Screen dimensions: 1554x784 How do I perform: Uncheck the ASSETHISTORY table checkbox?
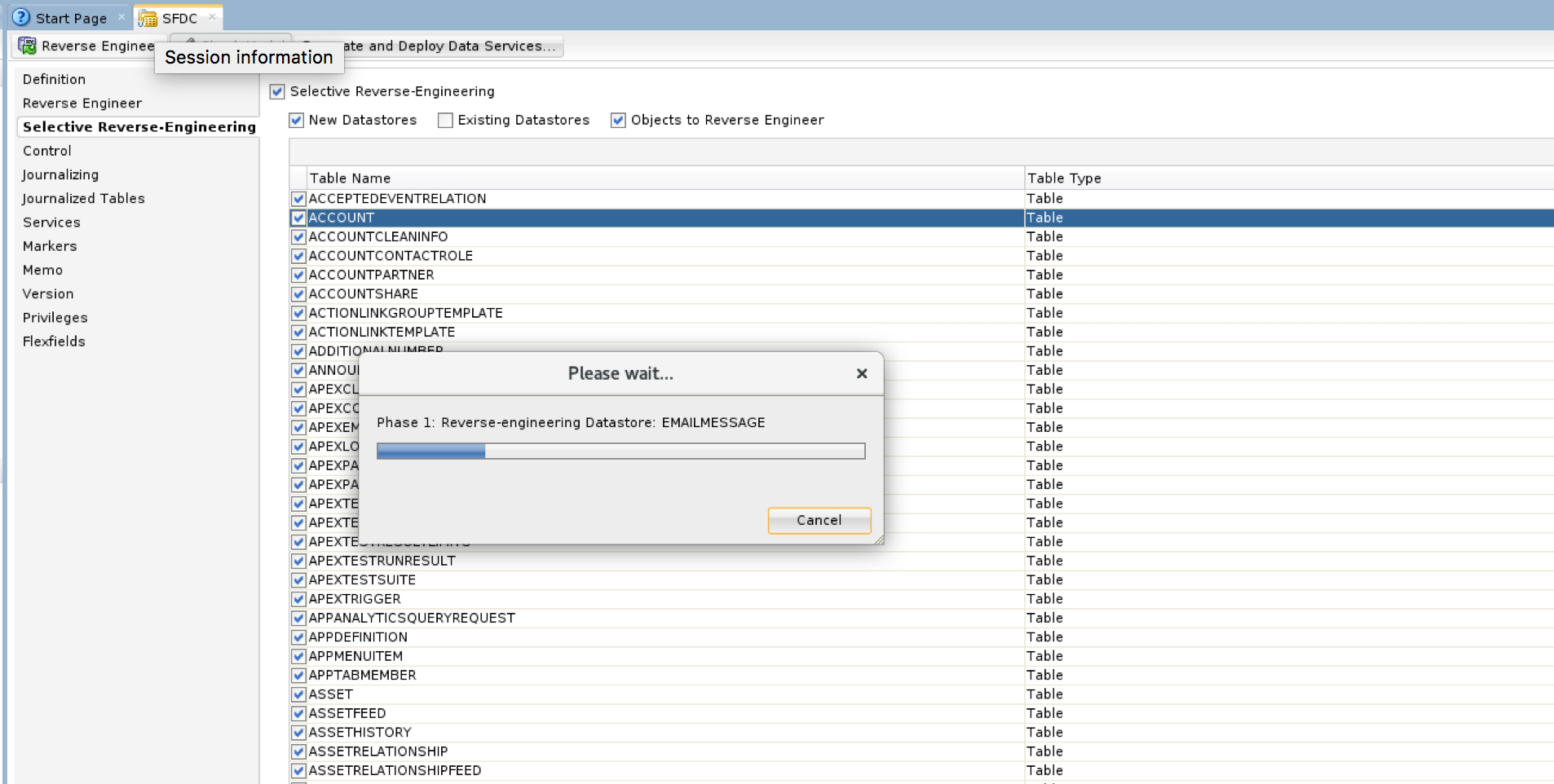(x=298, y=733)
